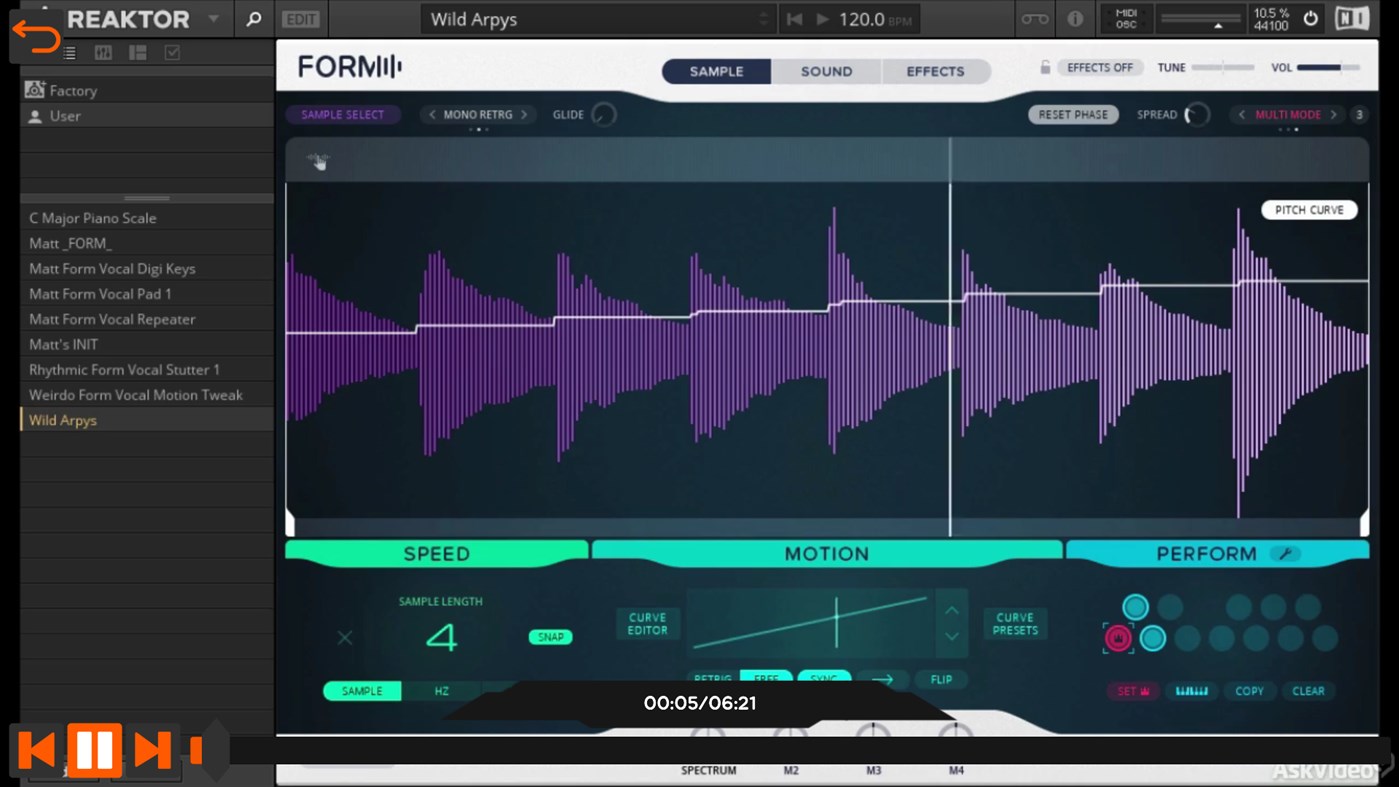
Task: Click the RESET PHASE button
Action: click(1073, 115)
